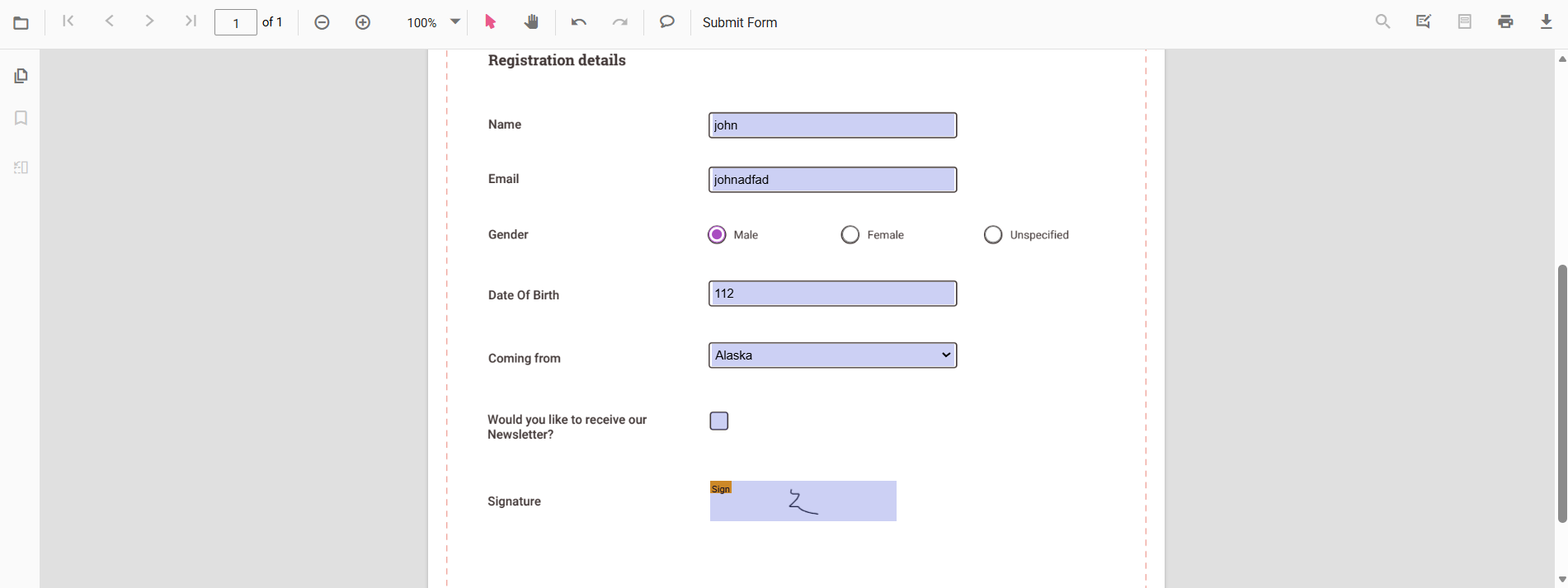Switch to the pan hand tool
The width and height of the screenshot is (1568, 588).
point(532,22)
